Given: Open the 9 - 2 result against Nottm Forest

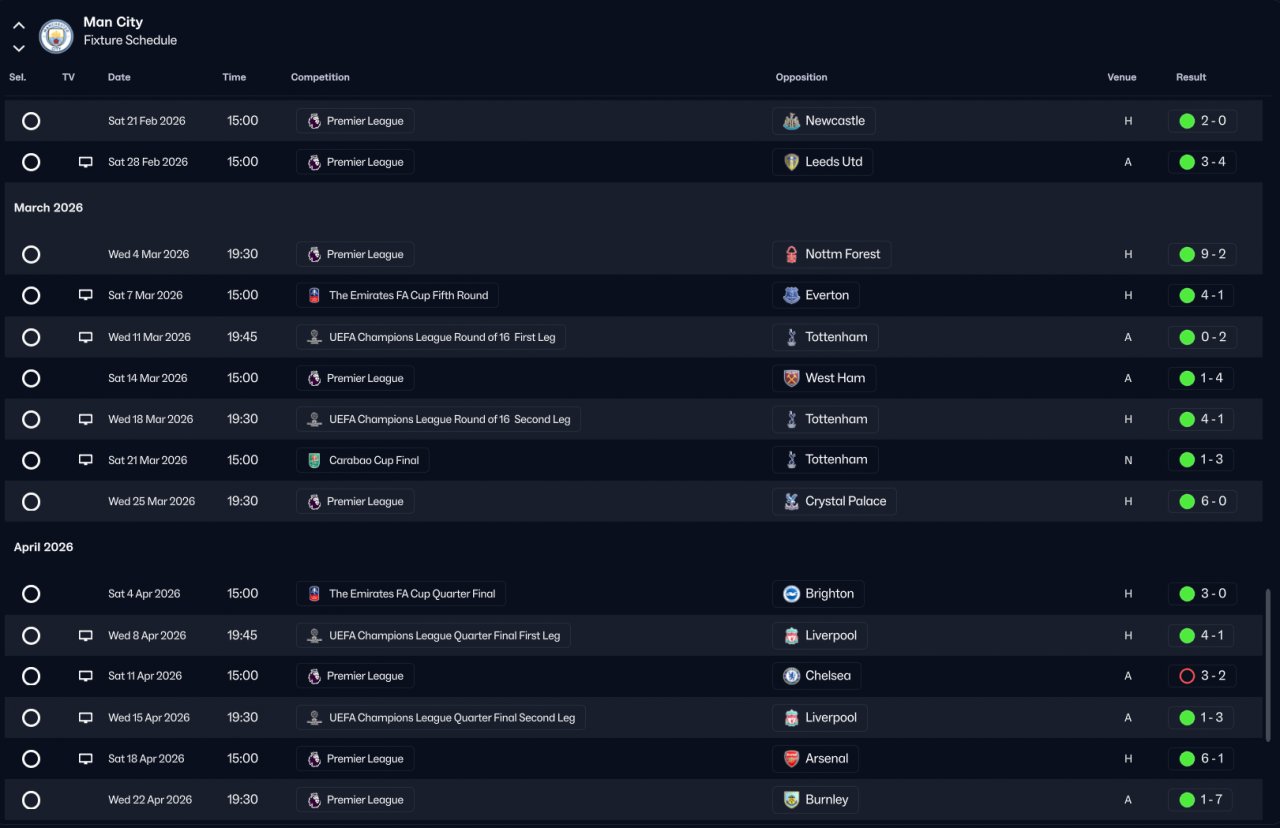Looking at the screenshot, I should click(1202, 254).
